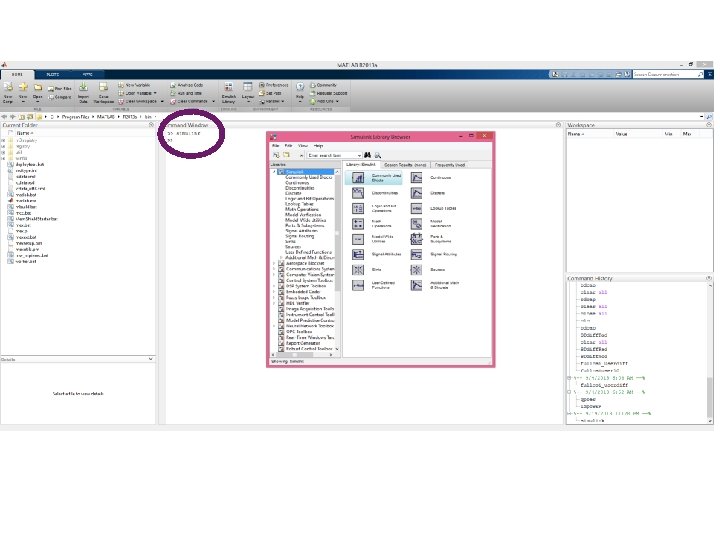Click the Name column header in Current Folder
The image size is (720, 540).
tap(25, 133)
